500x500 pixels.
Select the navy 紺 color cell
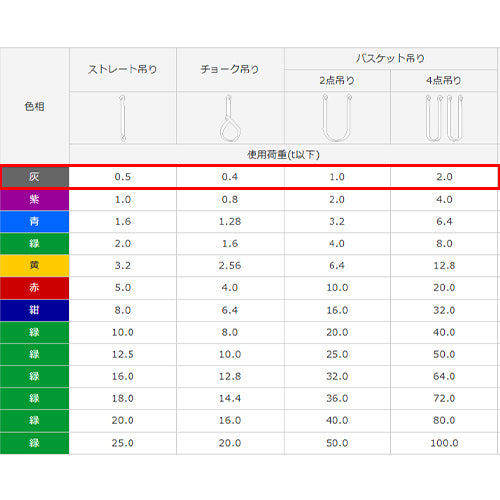coord(35,310)
